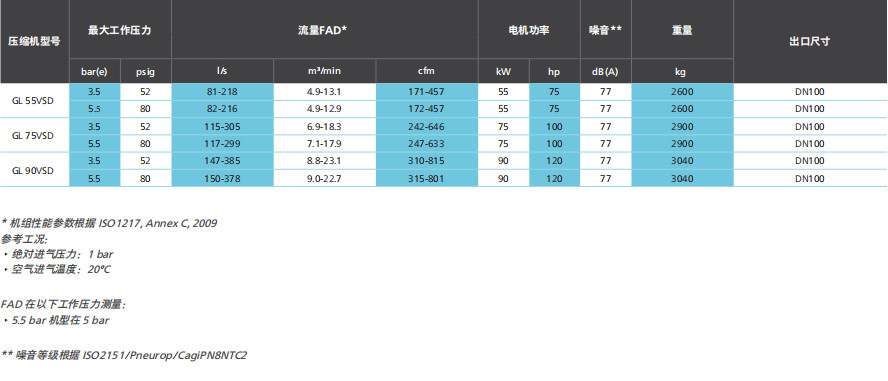Click the GL 55VSD model cell

(x=35, y=101)
